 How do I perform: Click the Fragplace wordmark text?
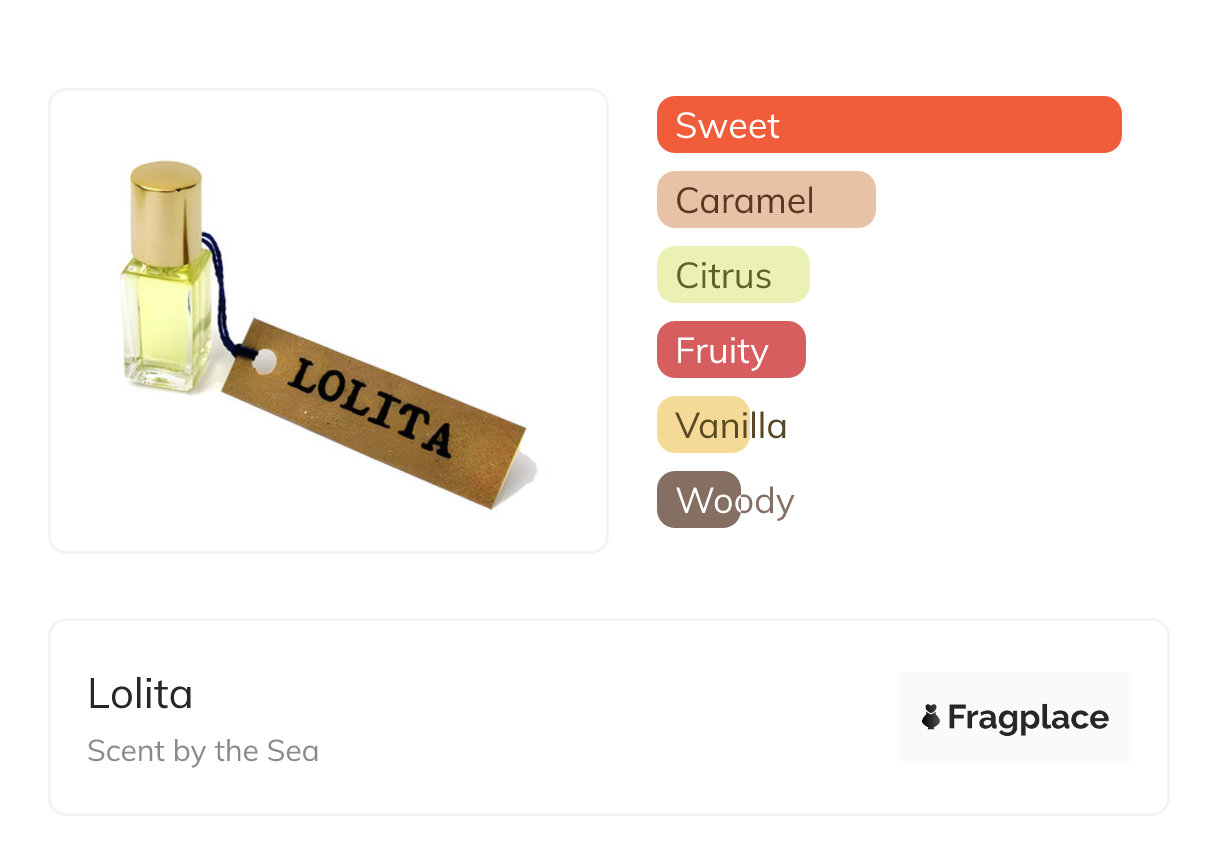pyautogui.click(x=1028, y=717)
